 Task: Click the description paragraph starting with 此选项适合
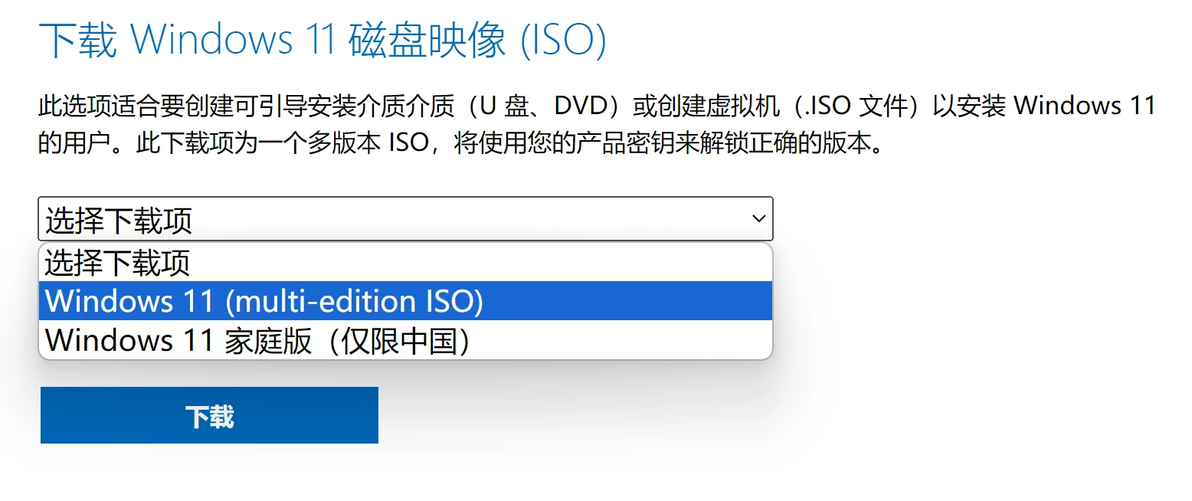[597, 124]
